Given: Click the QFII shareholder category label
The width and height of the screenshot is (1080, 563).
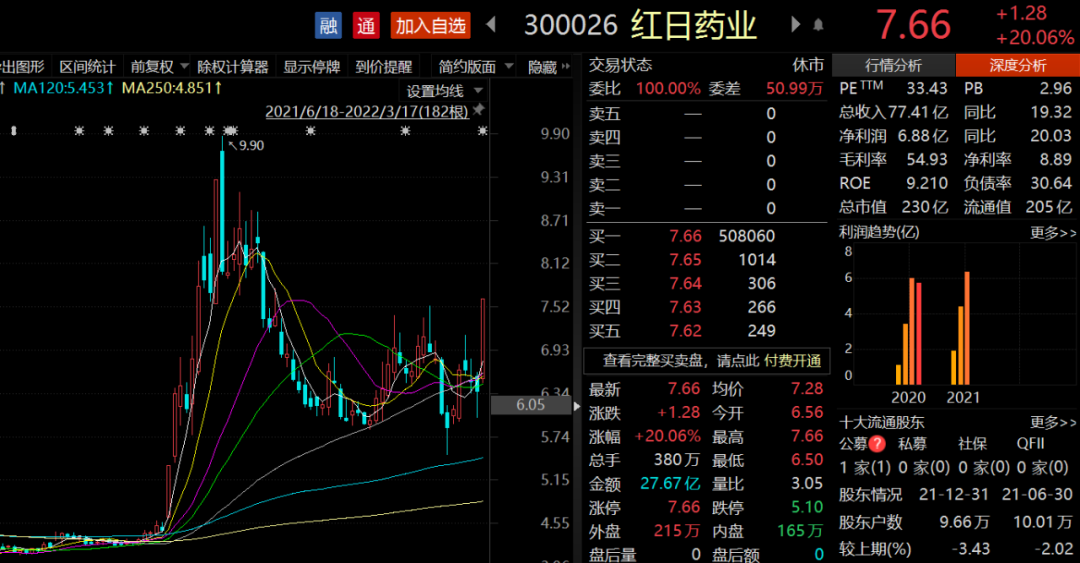Looking at the screenshot, I should [1030, 444].
